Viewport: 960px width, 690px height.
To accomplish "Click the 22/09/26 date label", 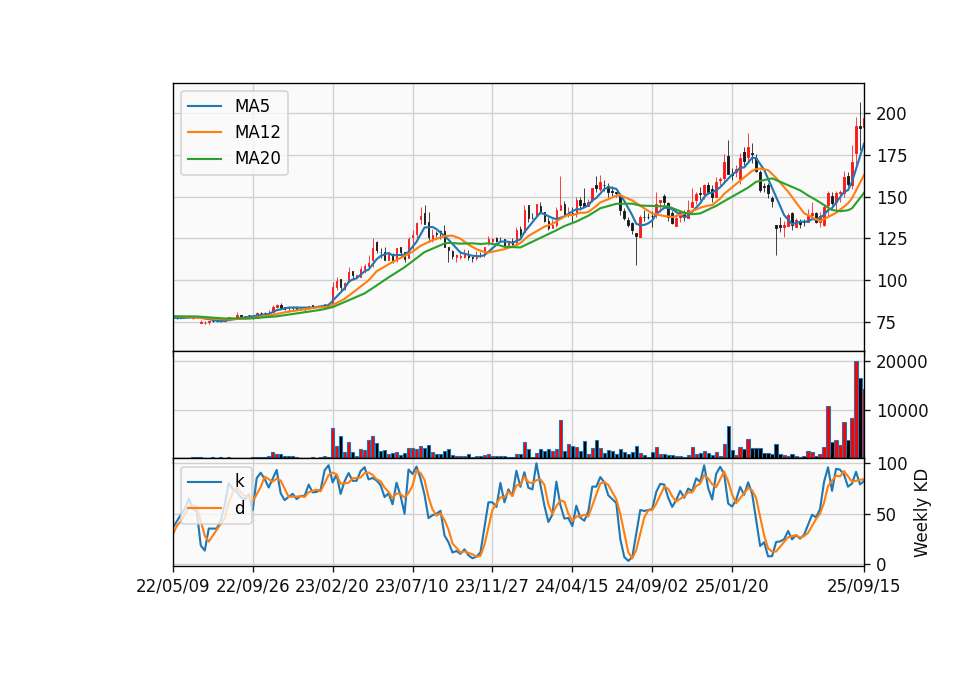I will tap(253, 587).
